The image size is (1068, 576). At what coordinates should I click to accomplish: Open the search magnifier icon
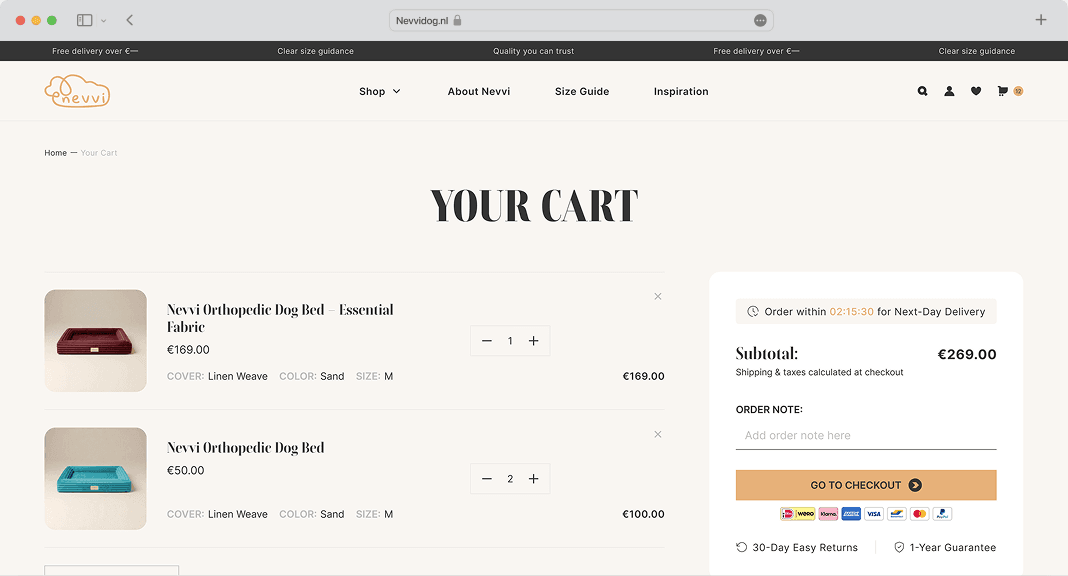[x=922, y=91]
